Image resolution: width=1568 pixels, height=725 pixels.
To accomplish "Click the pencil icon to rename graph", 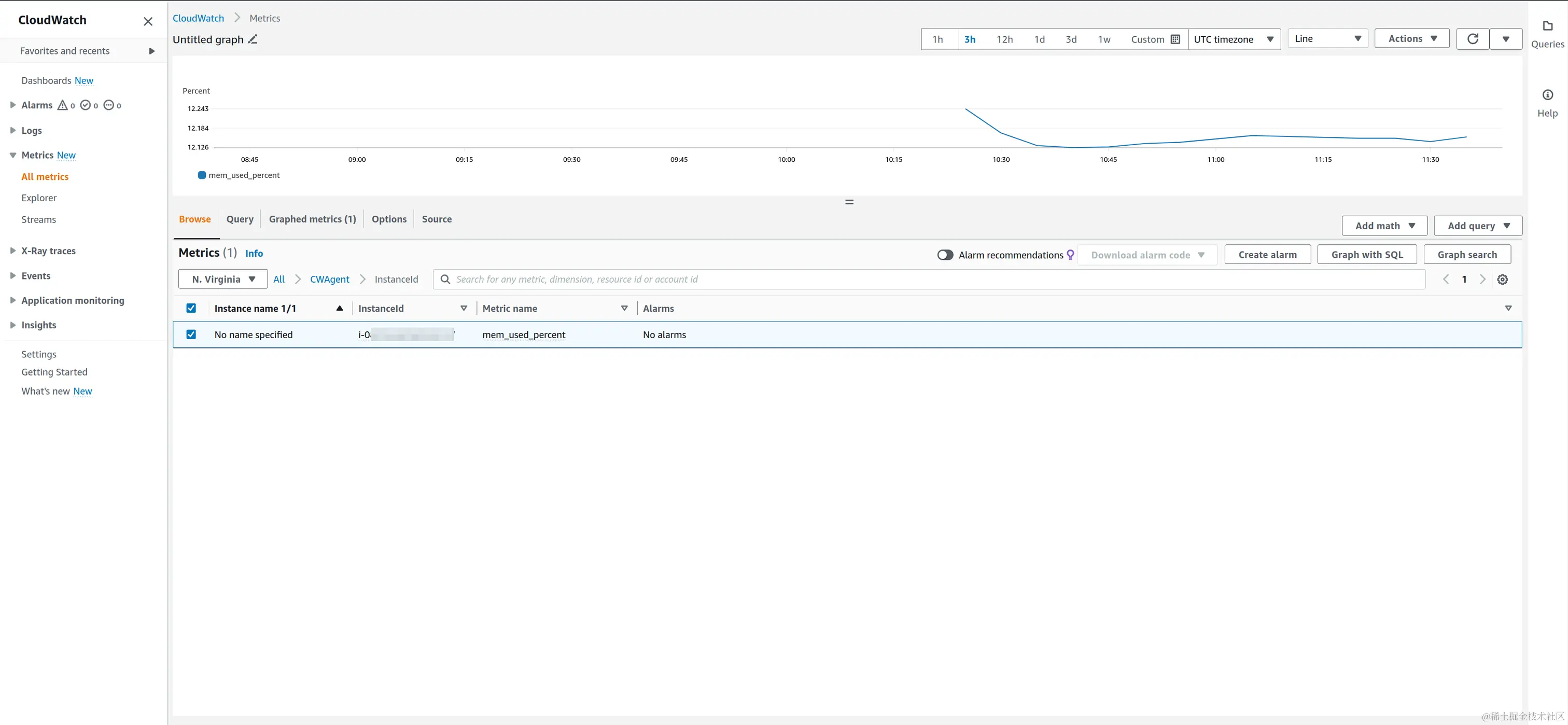I will [x=253, y=39].
